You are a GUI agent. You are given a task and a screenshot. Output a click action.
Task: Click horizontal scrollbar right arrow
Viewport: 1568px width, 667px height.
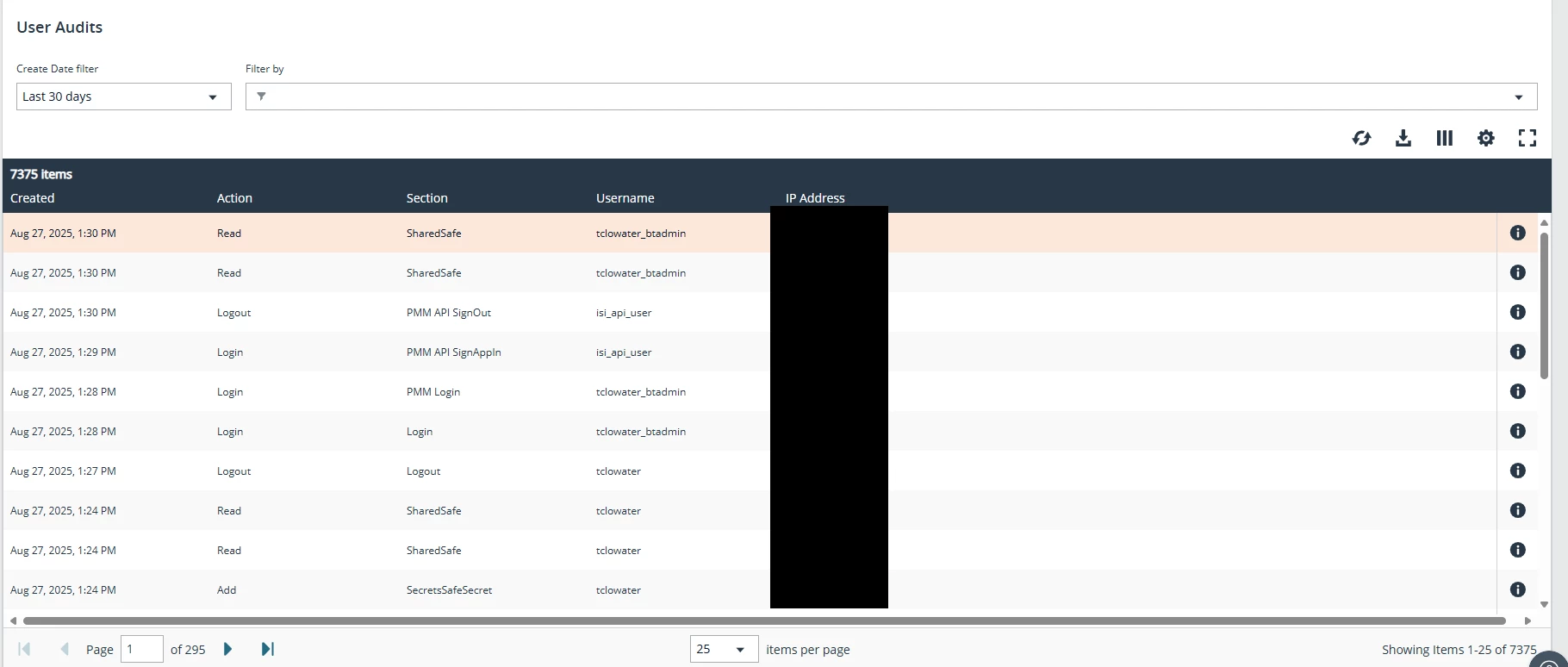1528,620
